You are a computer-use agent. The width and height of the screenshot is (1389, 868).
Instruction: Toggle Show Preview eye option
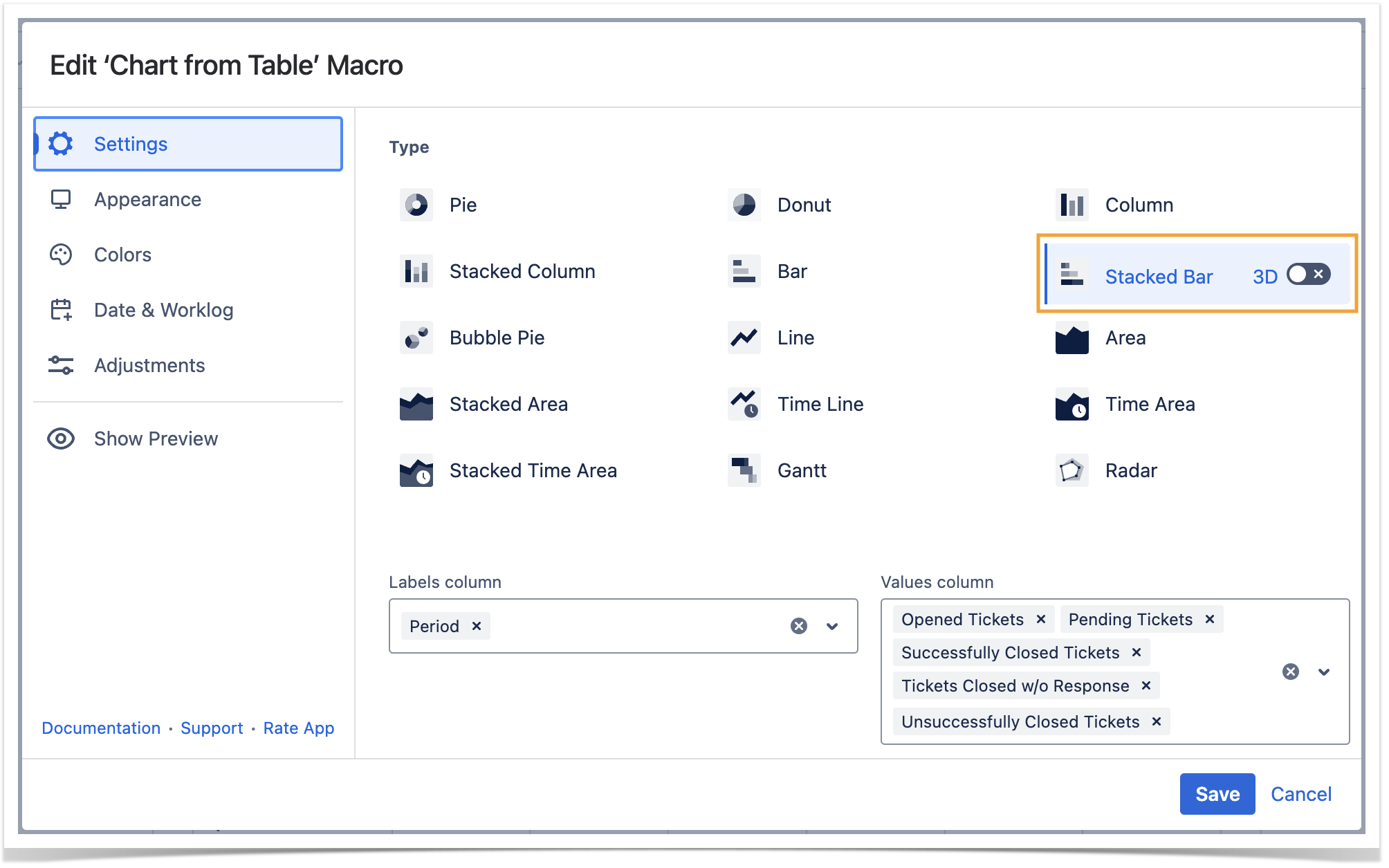[131, 438]
